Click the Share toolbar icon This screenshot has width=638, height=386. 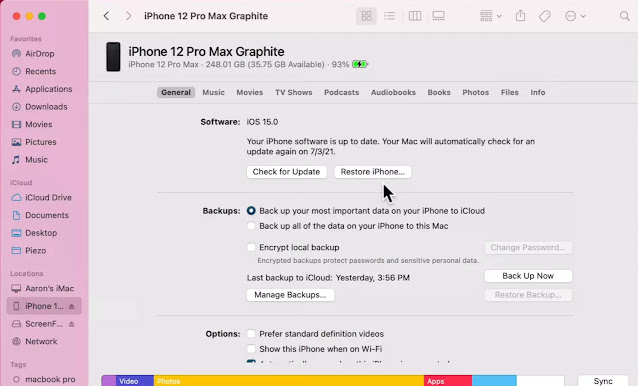(x=520, y=16)
